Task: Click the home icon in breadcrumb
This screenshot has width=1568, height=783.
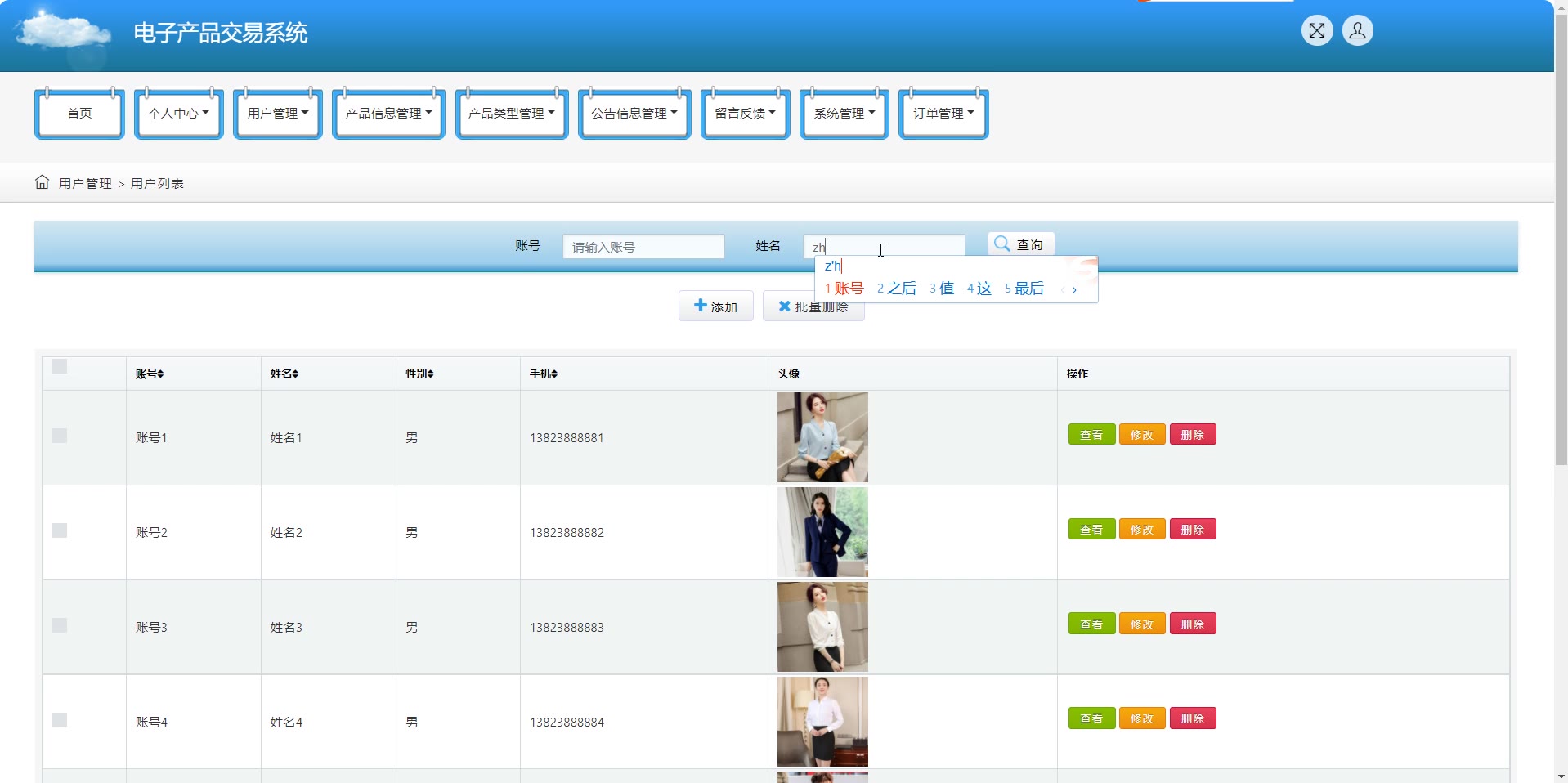Action: click(x=42, y=182)
